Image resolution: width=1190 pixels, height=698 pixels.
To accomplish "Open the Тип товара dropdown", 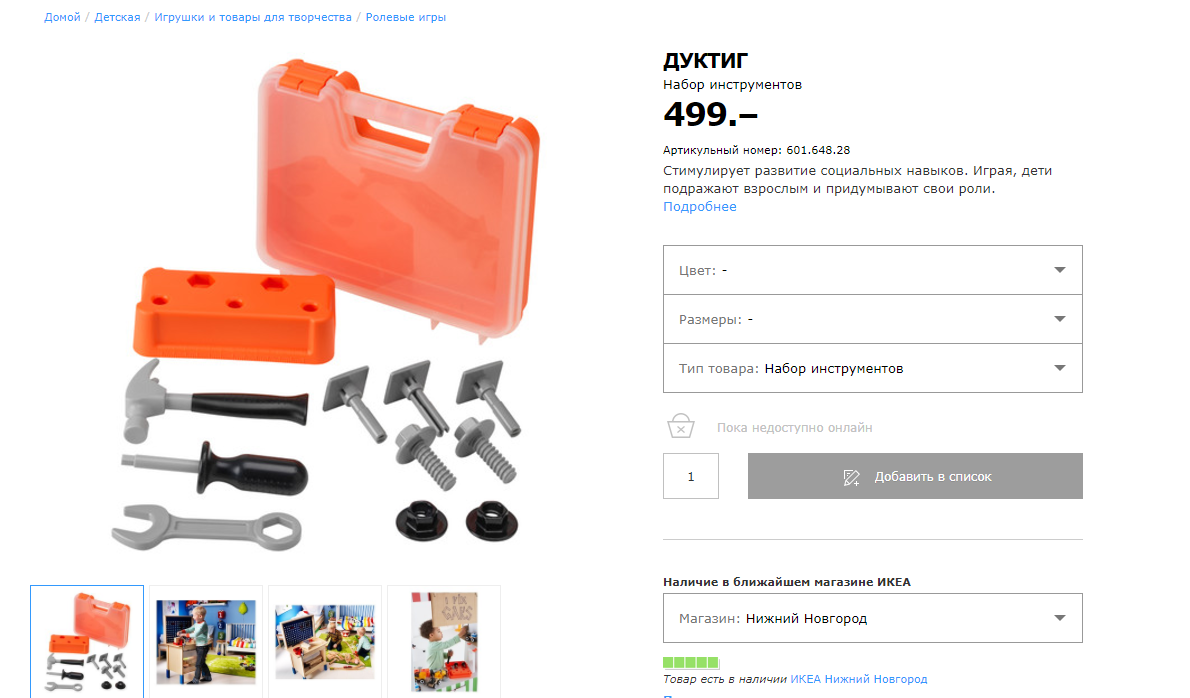I will point(873,369).
